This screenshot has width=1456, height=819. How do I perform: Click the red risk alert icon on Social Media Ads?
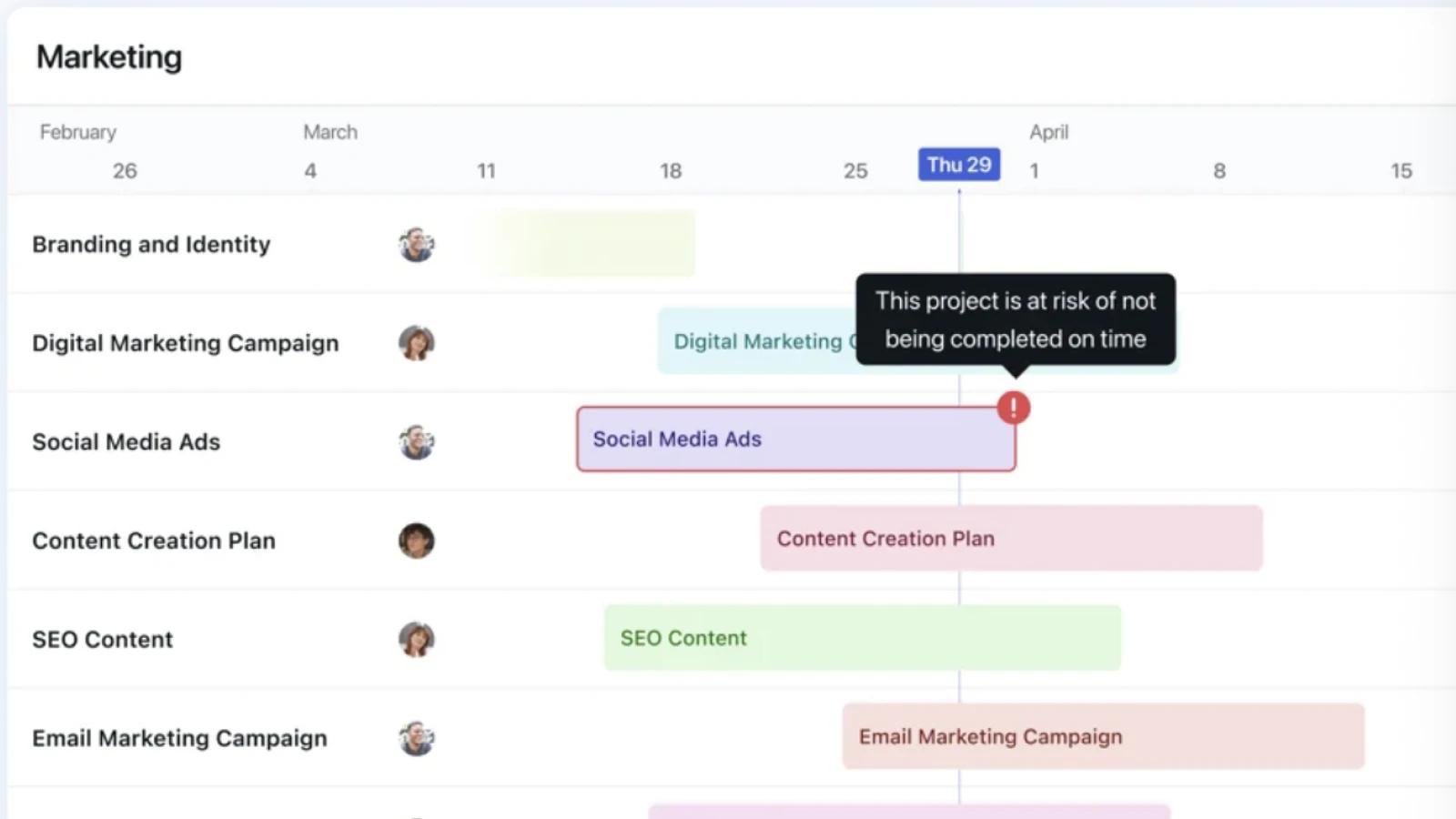tap(1013, 408)
